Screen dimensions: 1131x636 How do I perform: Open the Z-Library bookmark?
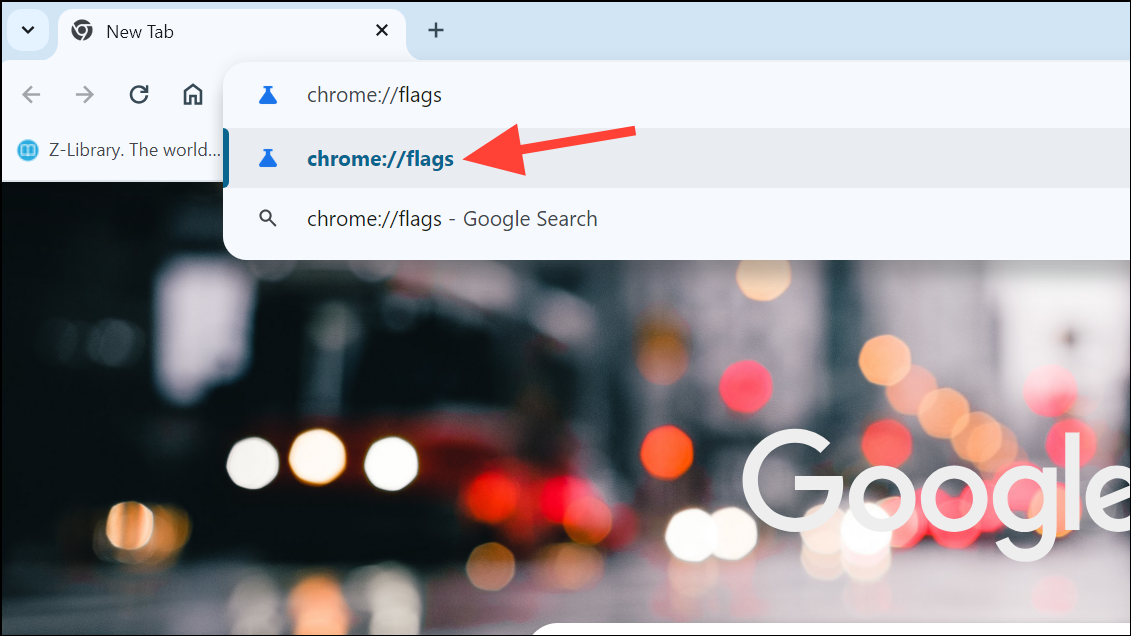point(119,150)
